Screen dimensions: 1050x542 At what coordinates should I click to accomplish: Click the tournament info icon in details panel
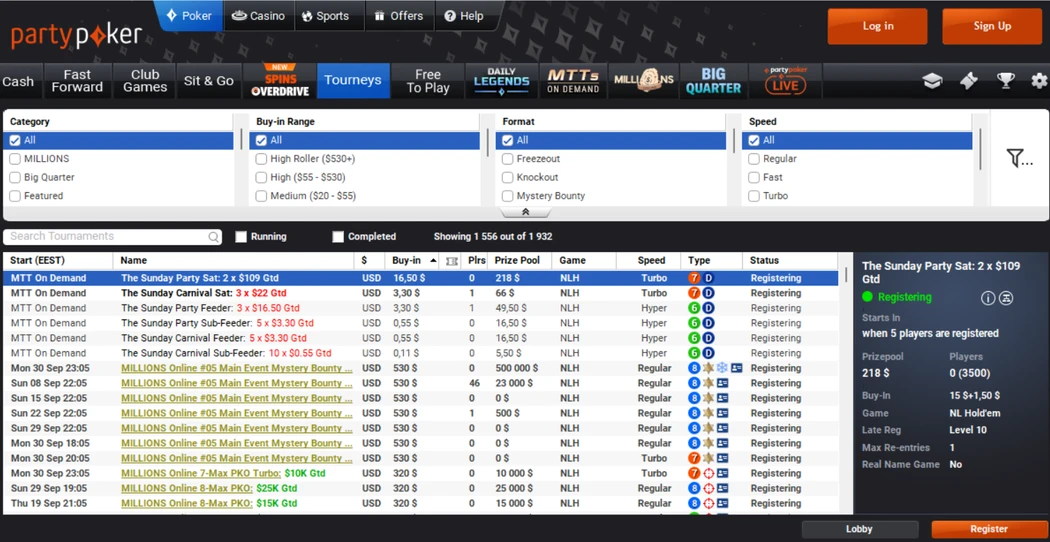click(988, 298)
